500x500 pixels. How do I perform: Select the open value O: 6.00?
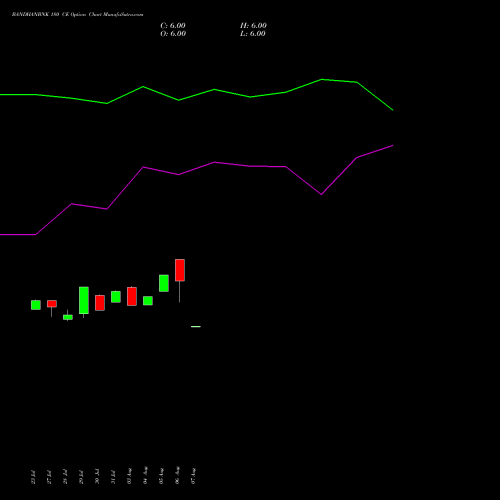click(173, 34)
